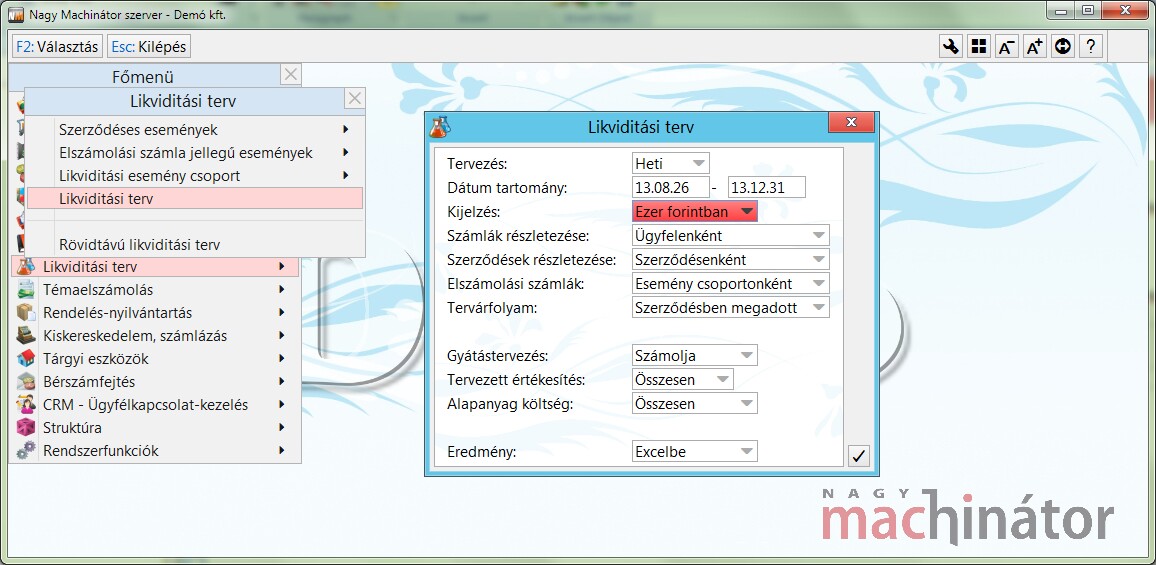
Task: Open Szerződések részletezése dropdown
Action: 731,260
